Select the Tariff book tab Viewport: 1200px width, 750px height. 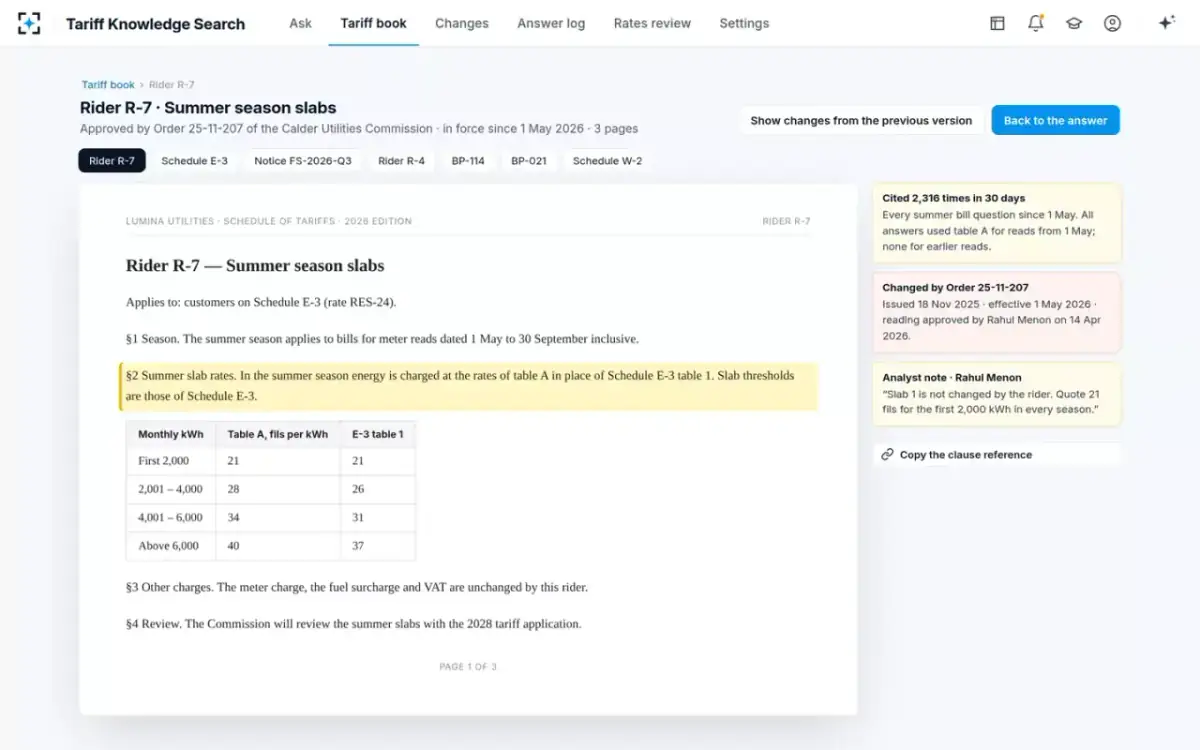pyautogui.click(x=373, y=23)
